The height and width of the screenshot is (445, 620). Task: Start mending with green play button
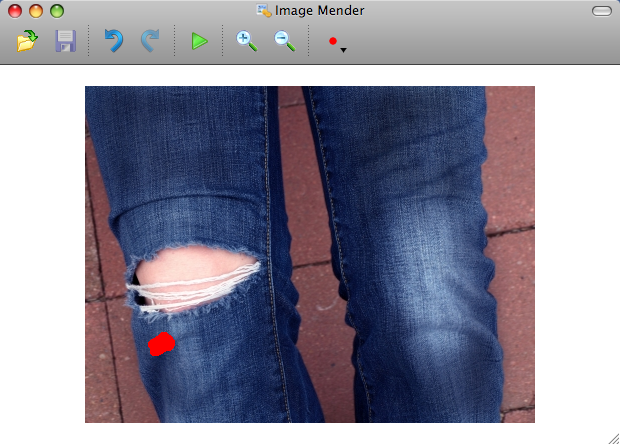pyautogui.click(x=199, y=41)
